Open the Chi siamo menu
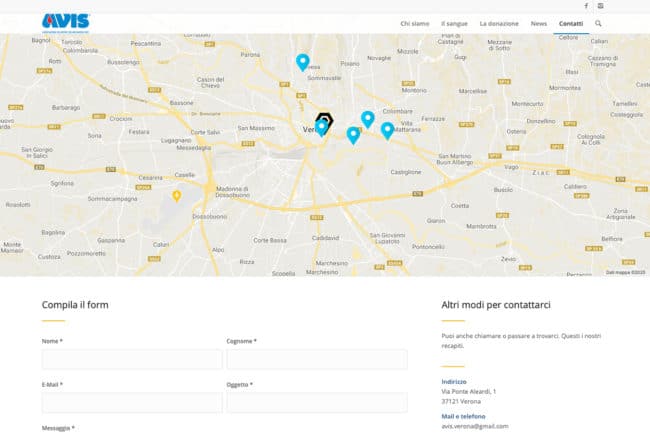Image resolution: width=650 pixels, height=433 pixels. (415, 22)
